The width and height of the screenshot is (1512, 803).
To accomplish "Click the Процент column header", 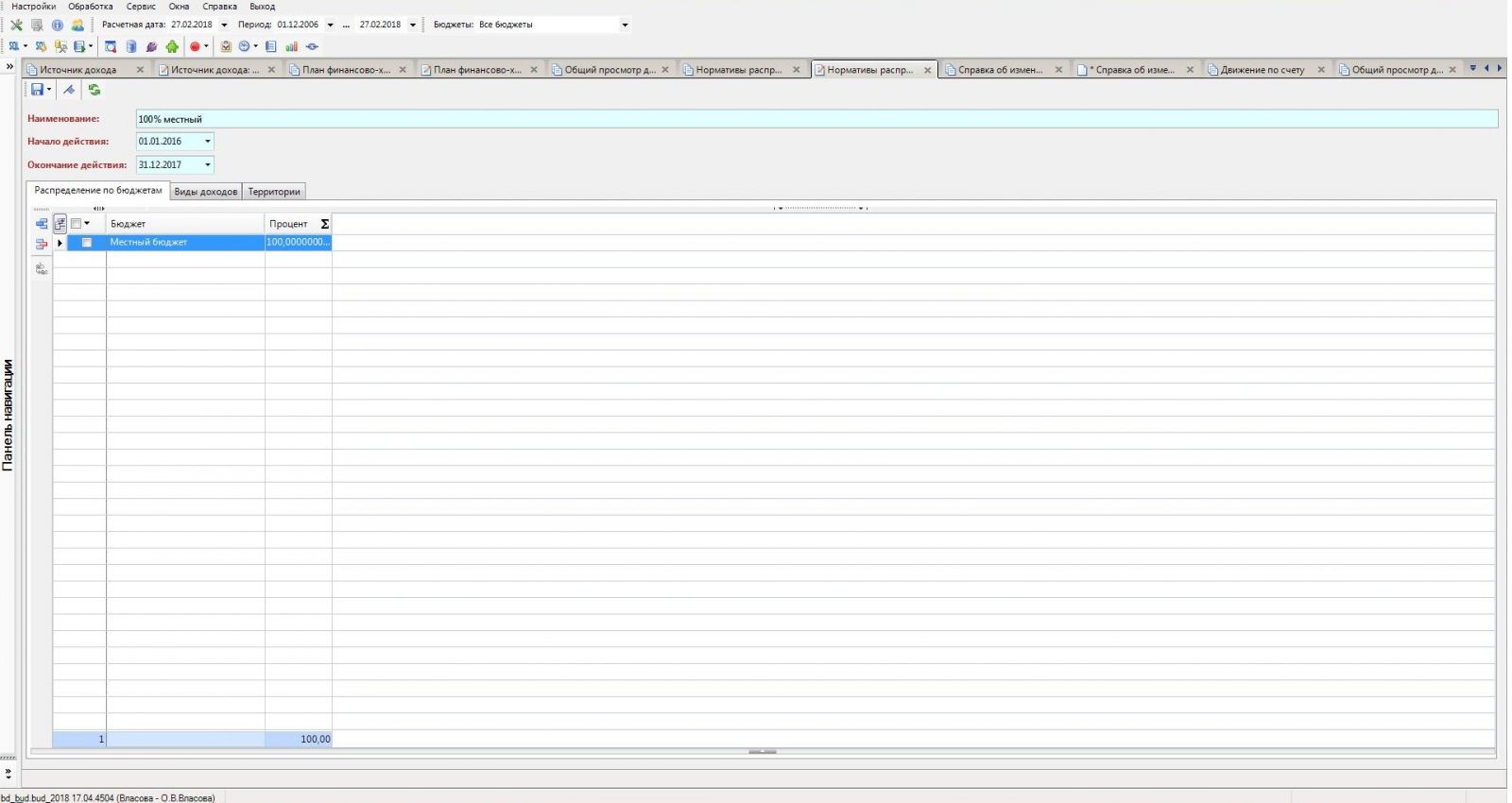I will [299, 224].
